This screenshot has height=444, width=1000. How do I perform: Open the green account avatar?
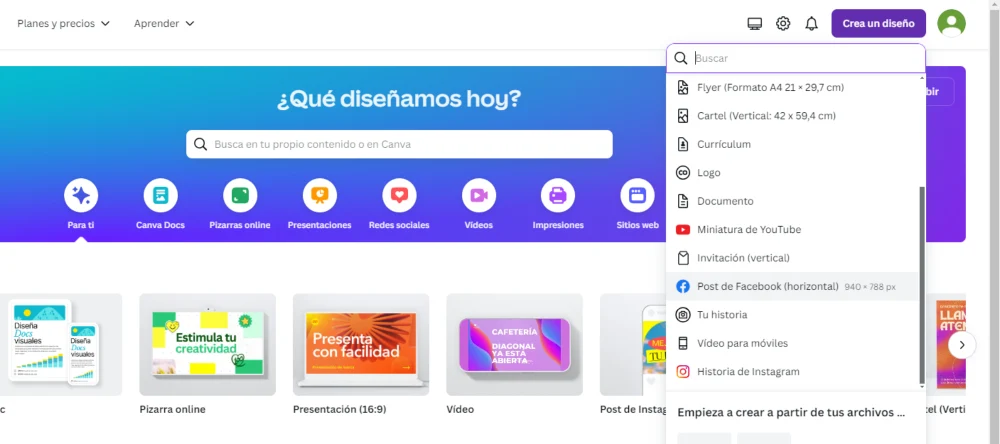951,24
